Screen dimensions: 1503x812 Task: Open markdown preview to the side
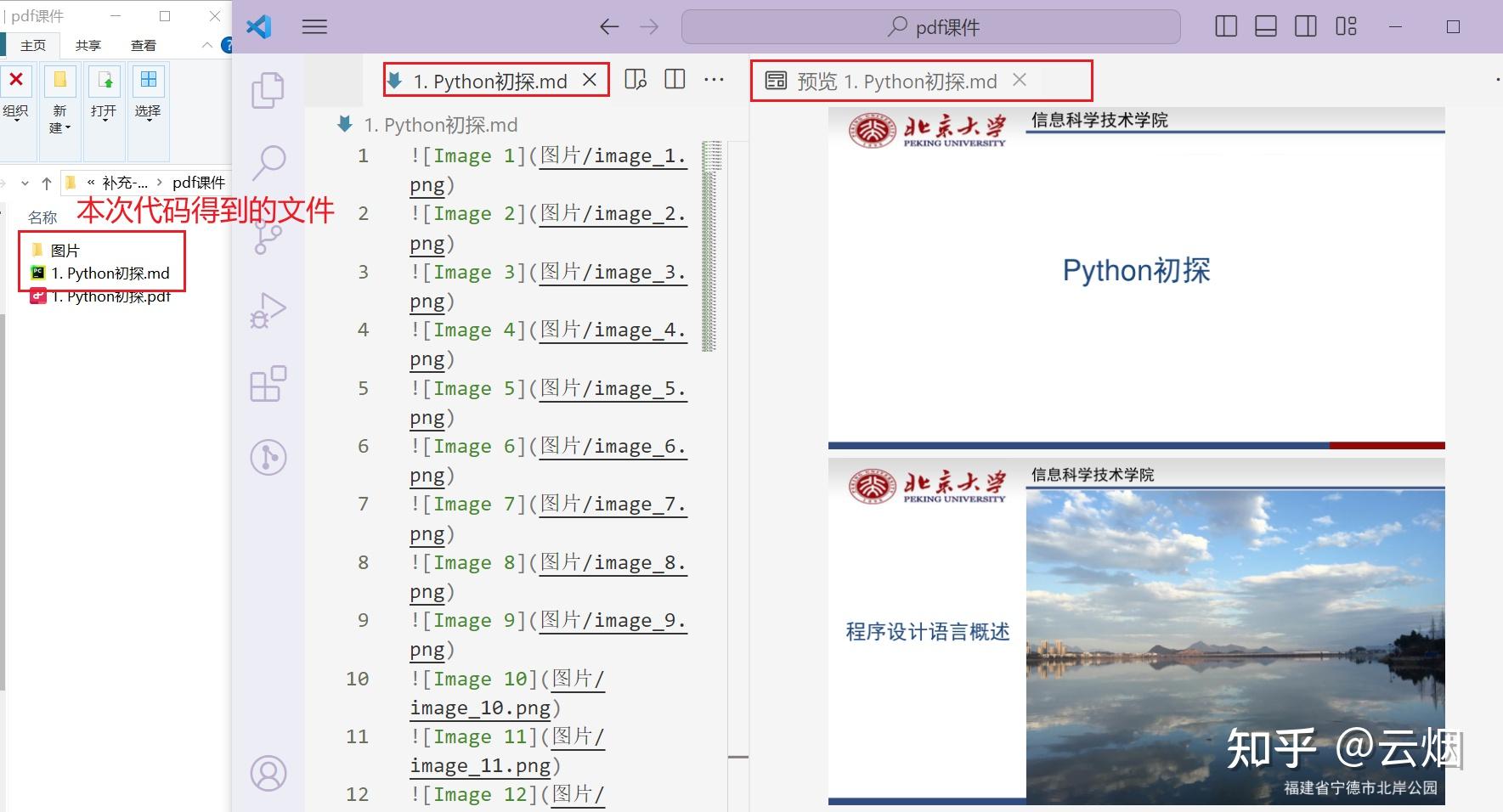tap(636, 79)
